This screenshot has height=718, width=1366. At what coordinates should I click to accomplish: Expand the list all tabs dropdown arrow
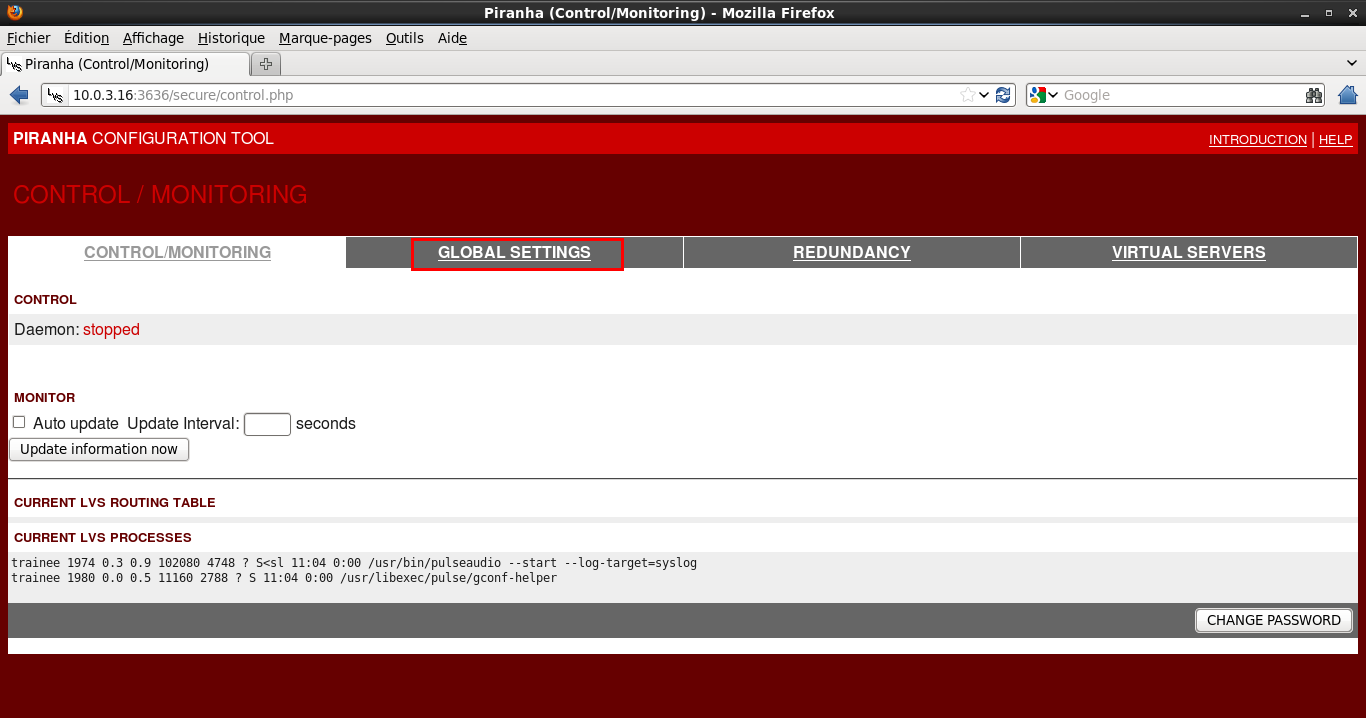[1353, 63]
